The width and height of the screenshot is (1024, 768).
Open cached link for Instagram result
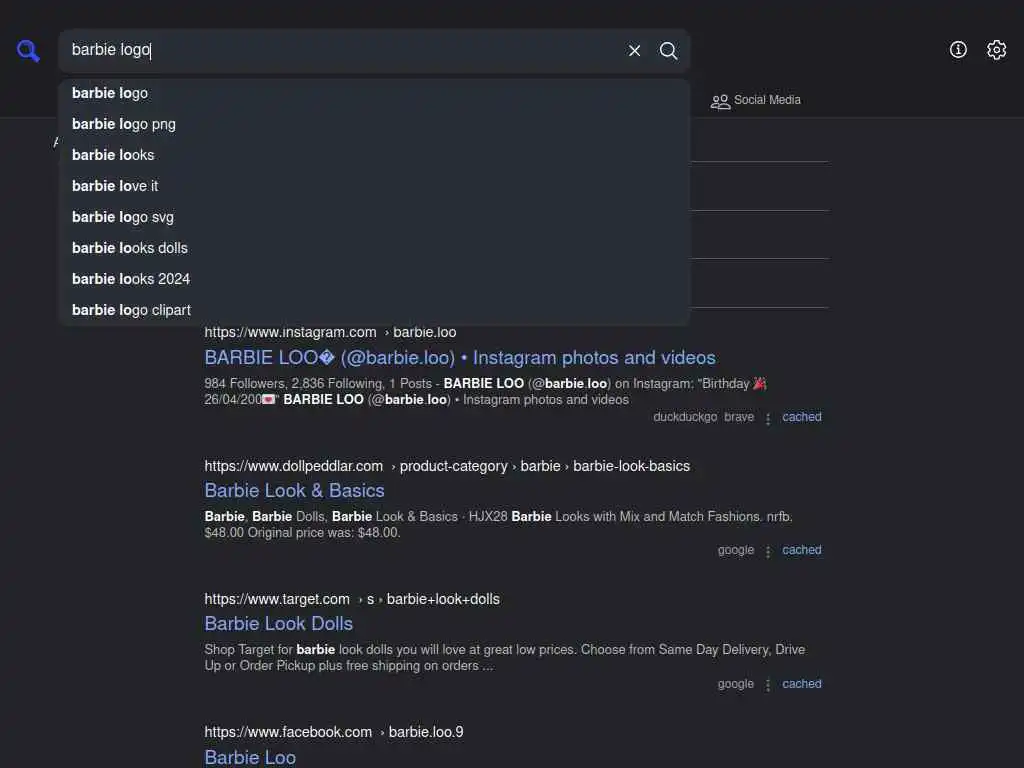coord(802,417)
